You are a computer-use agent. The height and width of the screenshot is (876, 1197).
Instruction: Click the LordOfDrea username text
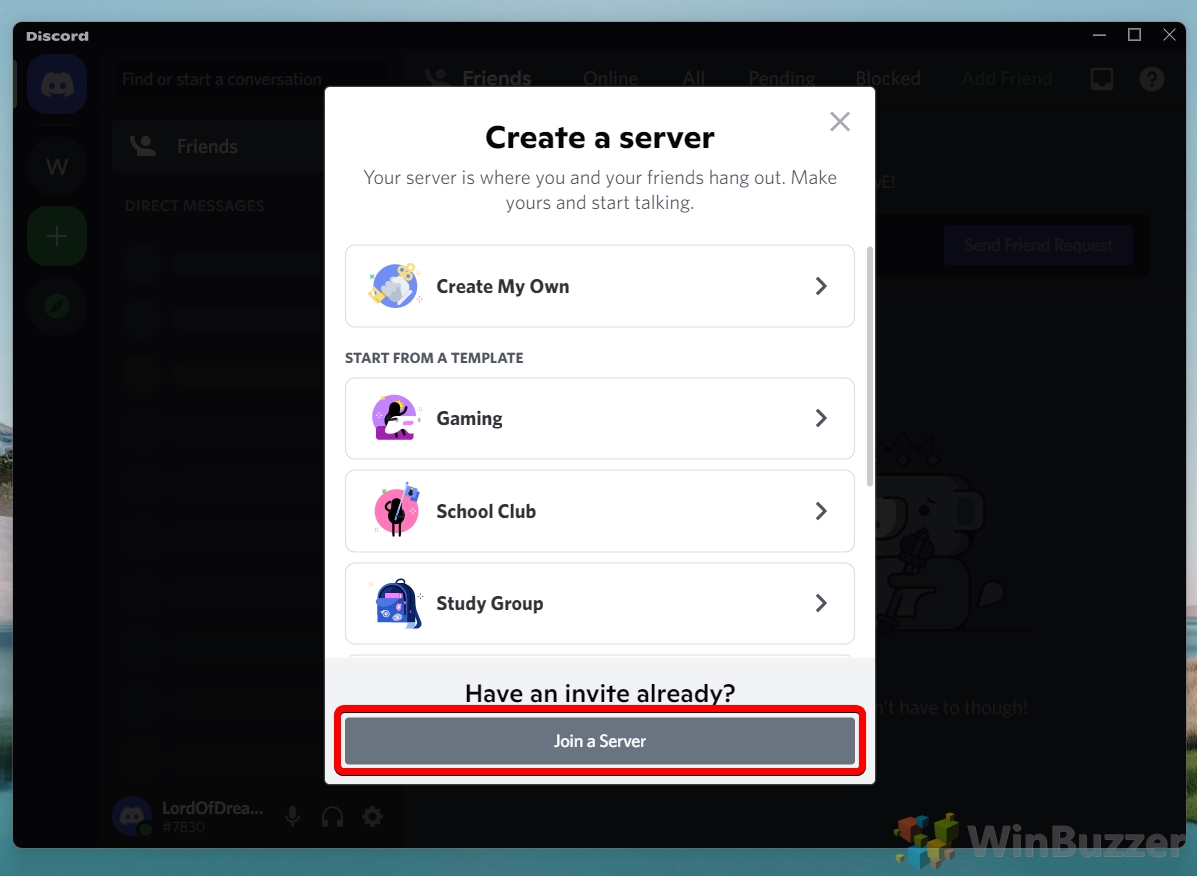212,808
